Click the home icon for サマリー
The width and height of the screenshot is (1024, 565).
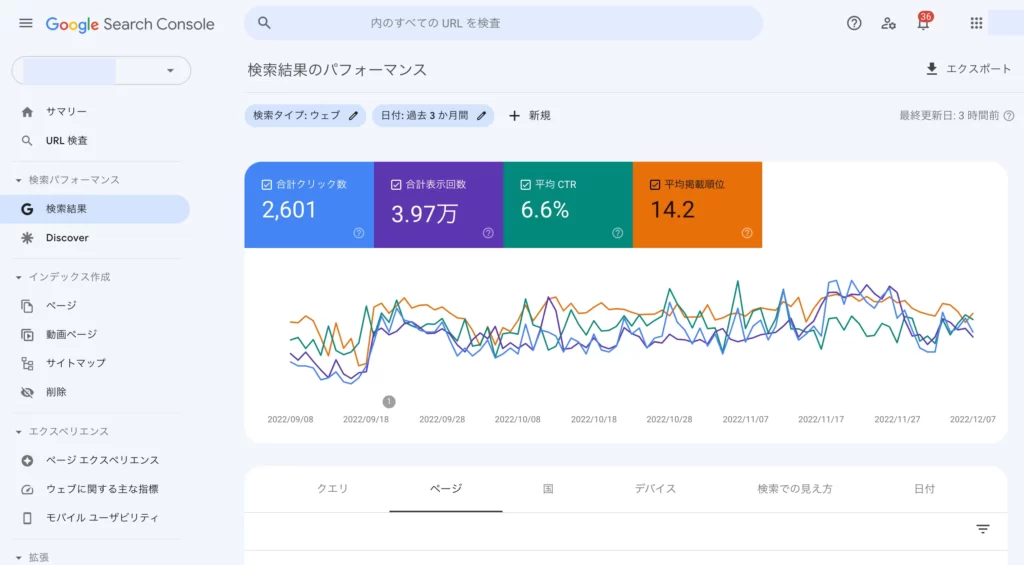point(27,112)
